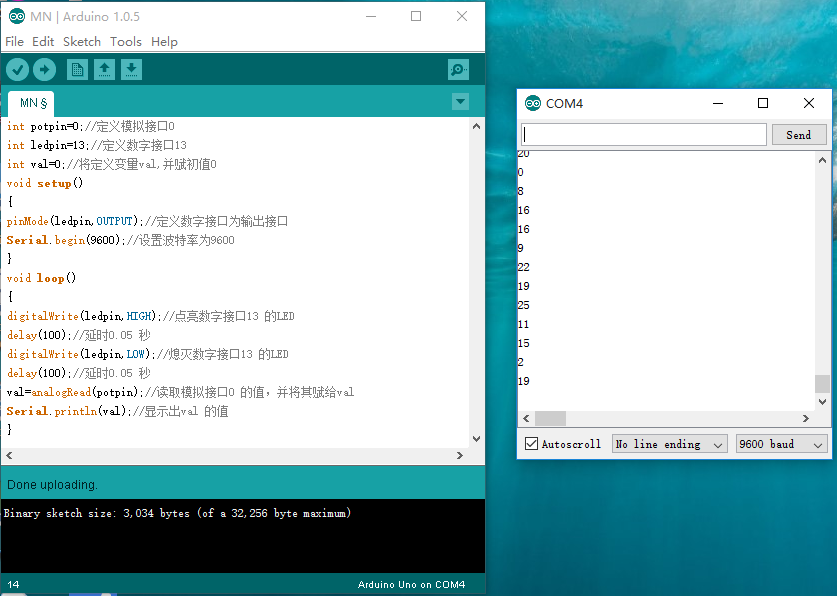Viewport: 837px width, 596px height.
Task: Click serial output value 25
Action: [x=524, y=305]
